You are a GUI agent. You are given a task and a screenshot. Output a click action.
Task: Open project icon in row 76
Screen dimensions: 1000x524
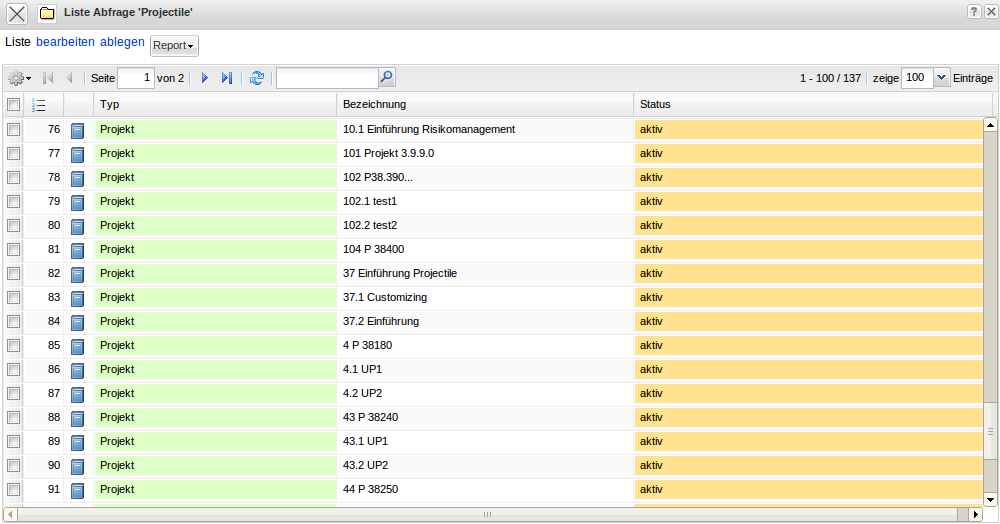[78, 130]
